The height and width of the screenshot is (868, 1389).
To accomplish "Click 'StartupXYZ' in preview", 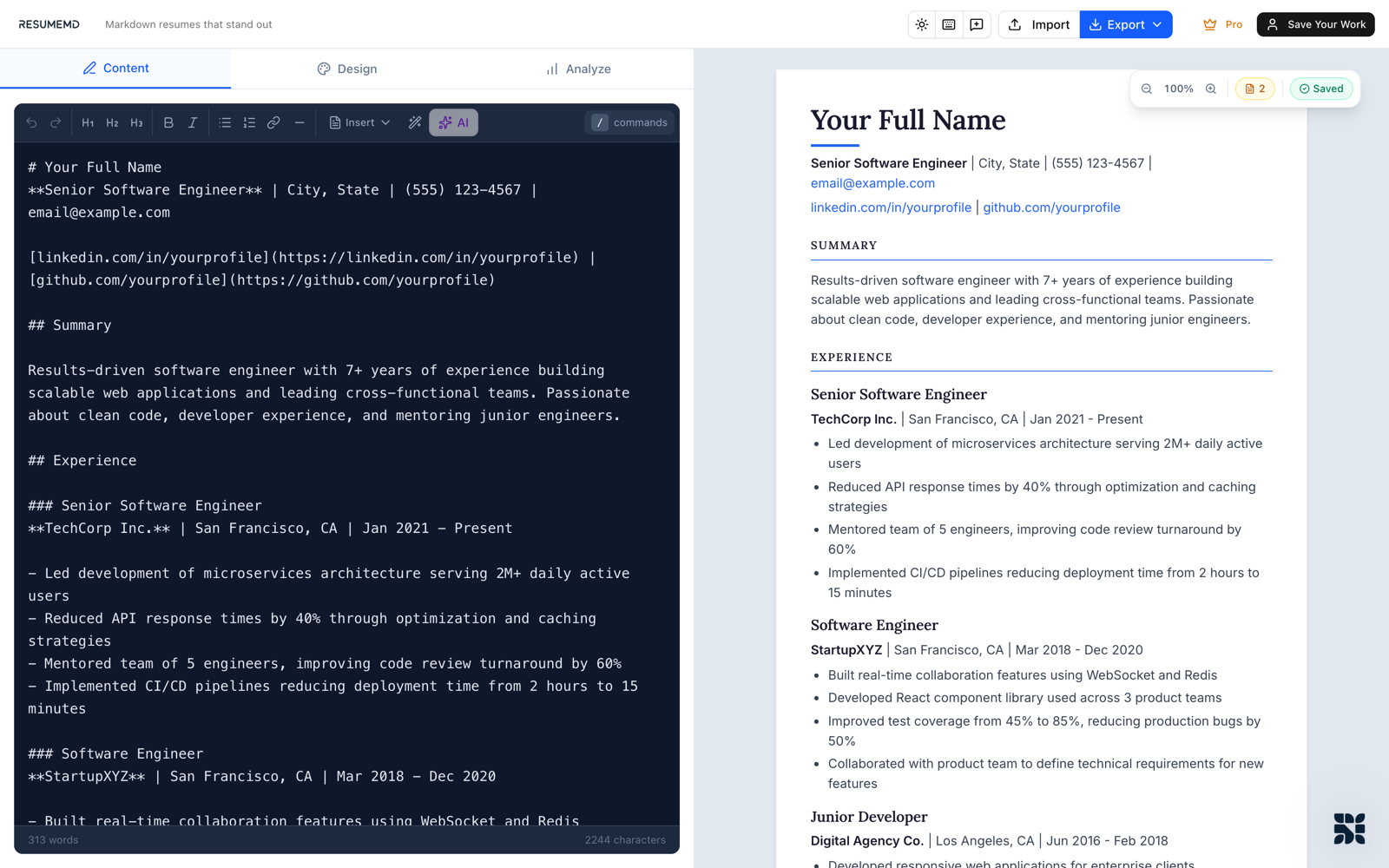I will tap(846, 650).
